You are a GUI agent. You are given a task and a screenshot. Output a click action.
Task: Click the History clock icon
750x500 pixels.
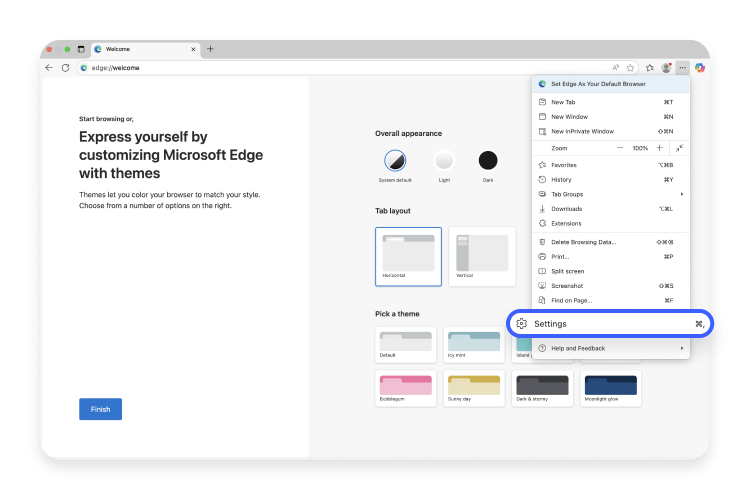pyautogui.click(x=542, y=179)
